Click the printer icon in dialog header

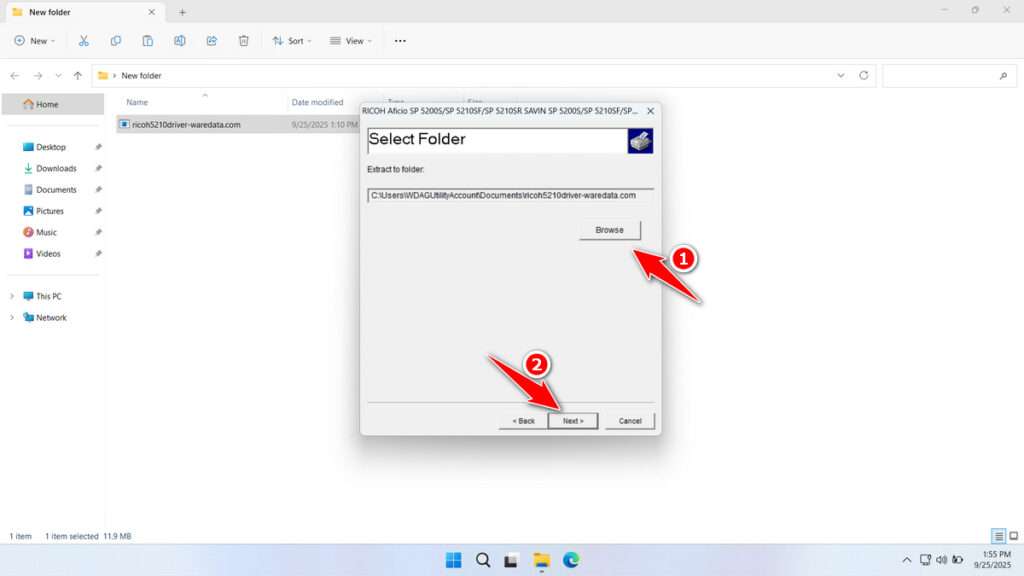pos(640,140)
